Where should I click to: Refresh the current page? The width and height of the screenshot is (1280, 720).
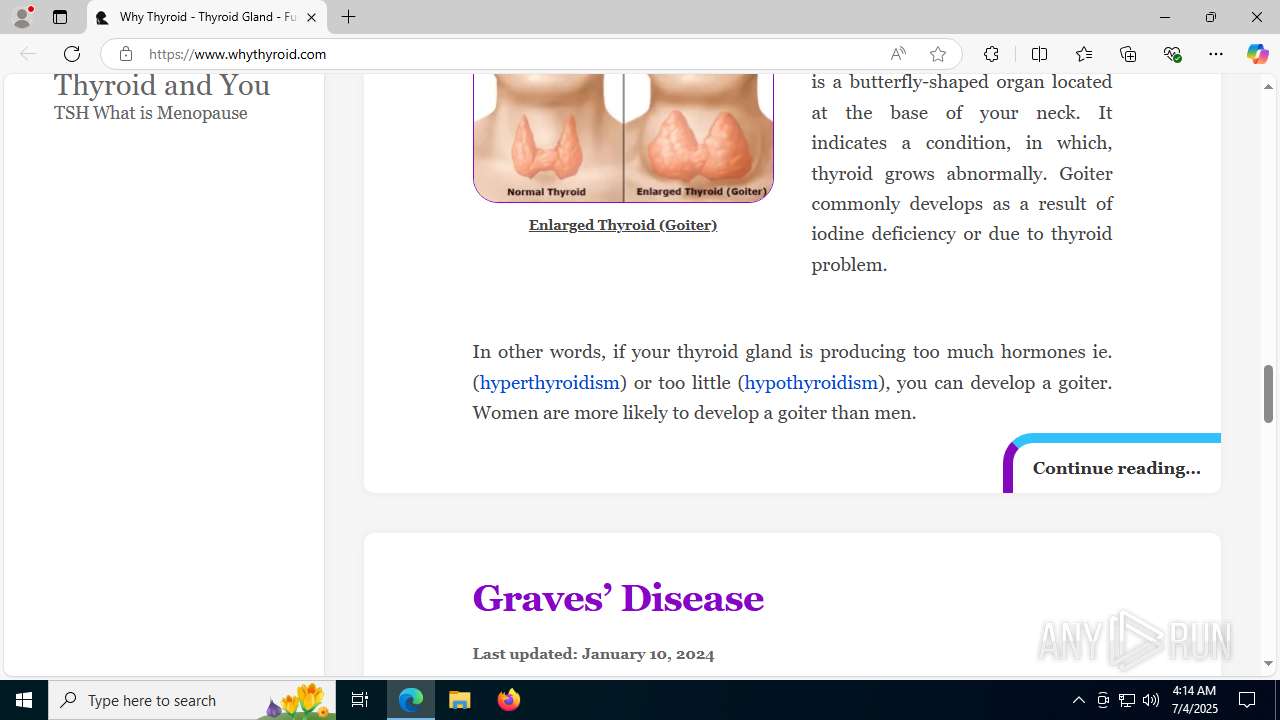click(72, 54)
